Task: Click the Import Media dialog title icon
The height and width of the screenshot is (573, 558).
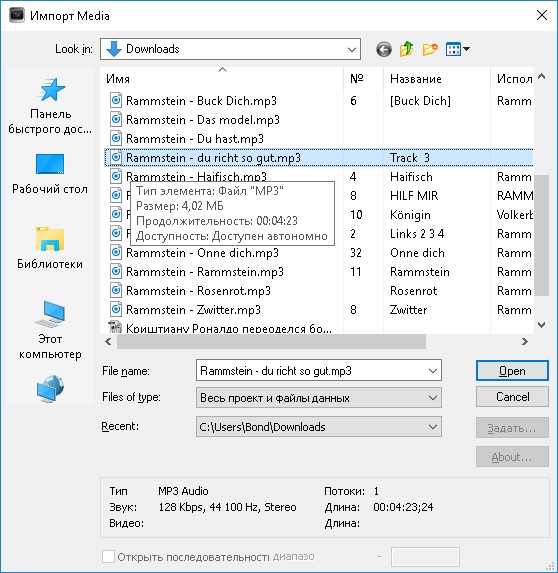Action: point(16,15)
